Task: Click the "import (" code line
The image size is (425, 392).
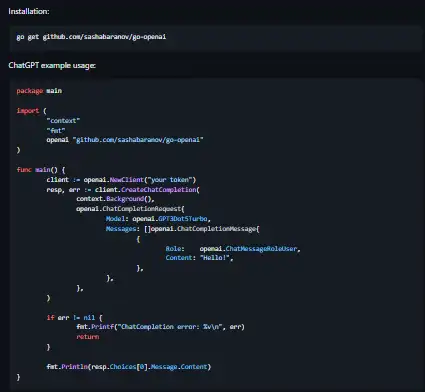Action: coord(32,110)
